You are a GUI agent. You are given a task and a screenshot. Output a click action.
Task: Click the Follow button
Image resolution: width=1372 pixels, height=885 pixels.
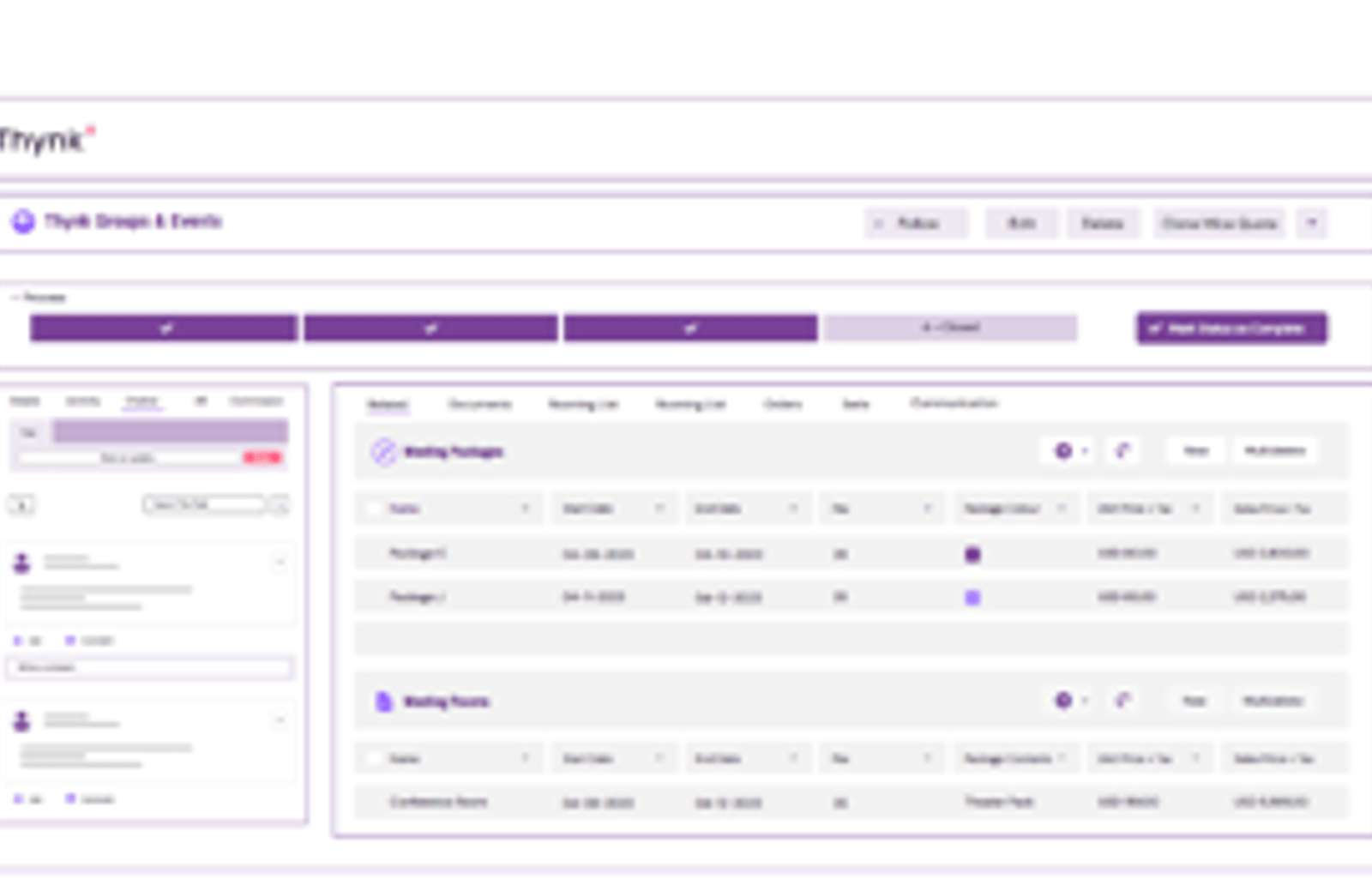click(917, 223)
